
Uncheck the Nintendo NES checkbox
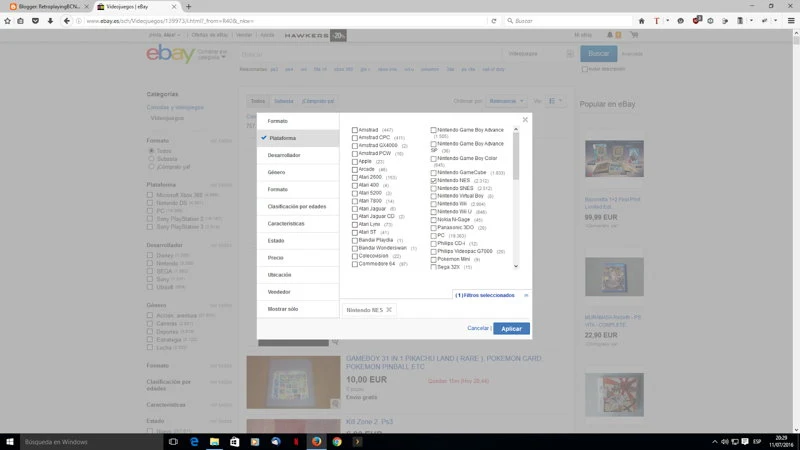434,180
